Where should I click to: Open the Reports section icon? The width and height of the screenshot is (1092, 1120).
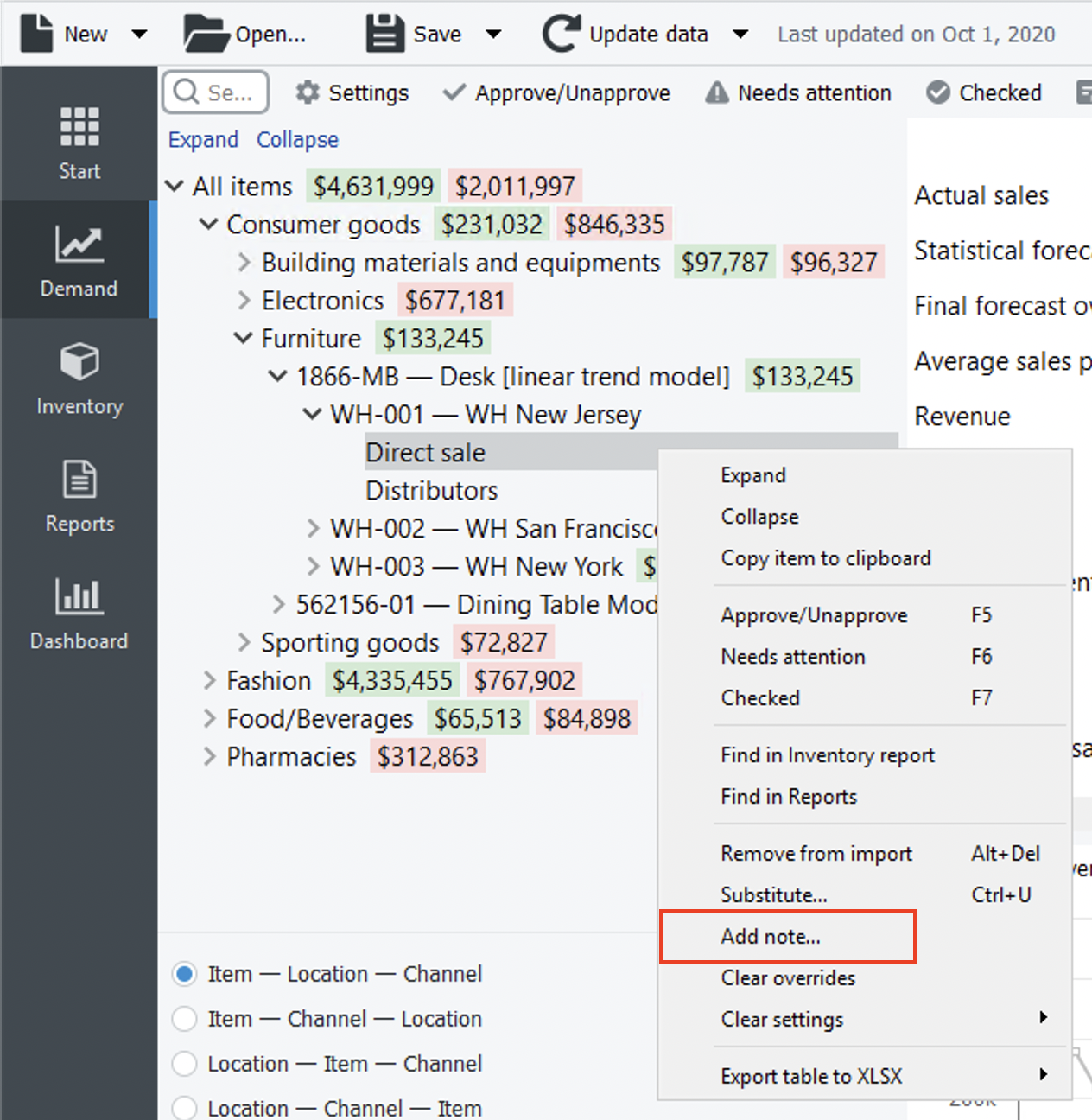coord(79,480)
